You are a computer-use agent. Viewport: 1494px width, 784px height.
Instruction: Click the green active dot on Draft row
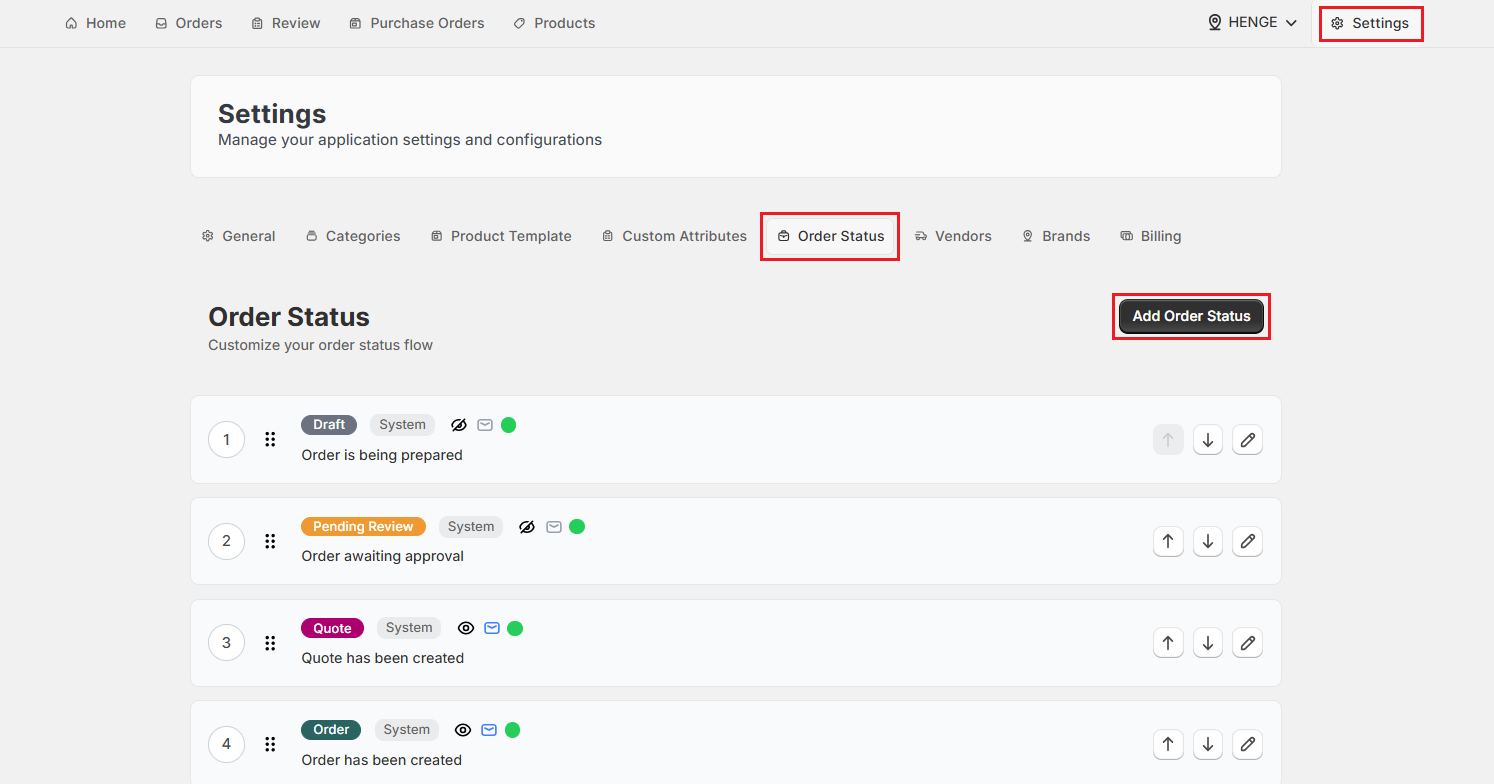tap(508, 425)
